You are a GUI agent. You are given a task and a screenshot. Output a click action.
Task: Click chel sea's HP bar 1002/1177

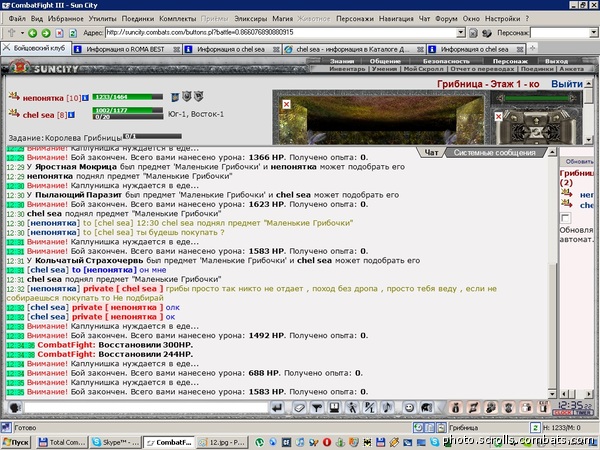pos(127,110)
